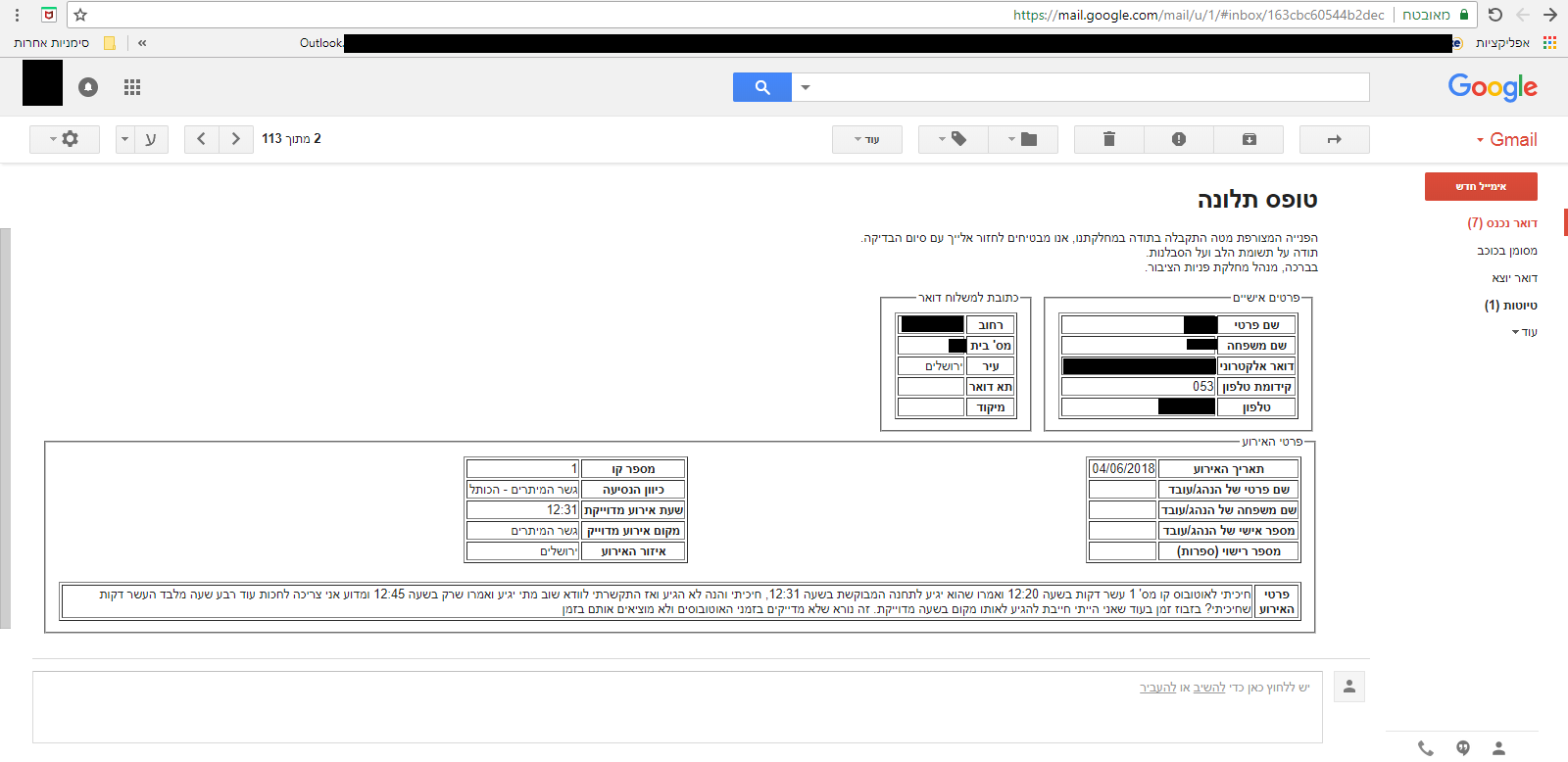Click the forward 'להעביר' link
The width and height of the screenshot is (1568, 762).
point(1157,688)
